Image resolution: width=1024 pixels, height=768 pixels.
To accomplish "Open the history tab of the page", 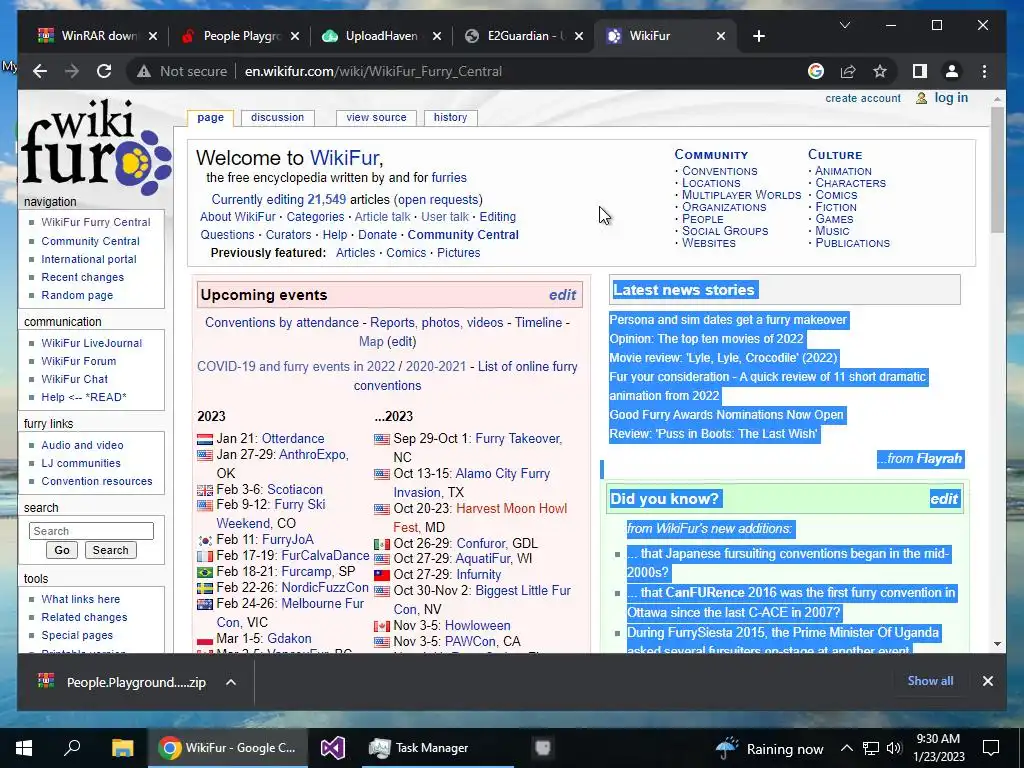I will tap(450, 118).
